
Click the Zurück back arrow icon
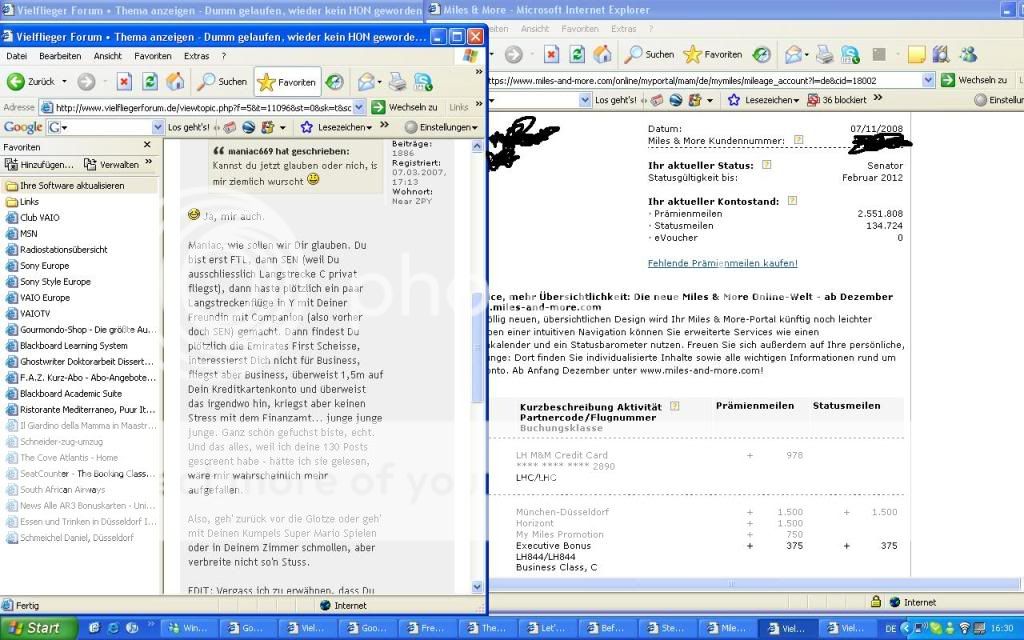tap(17, 82)
